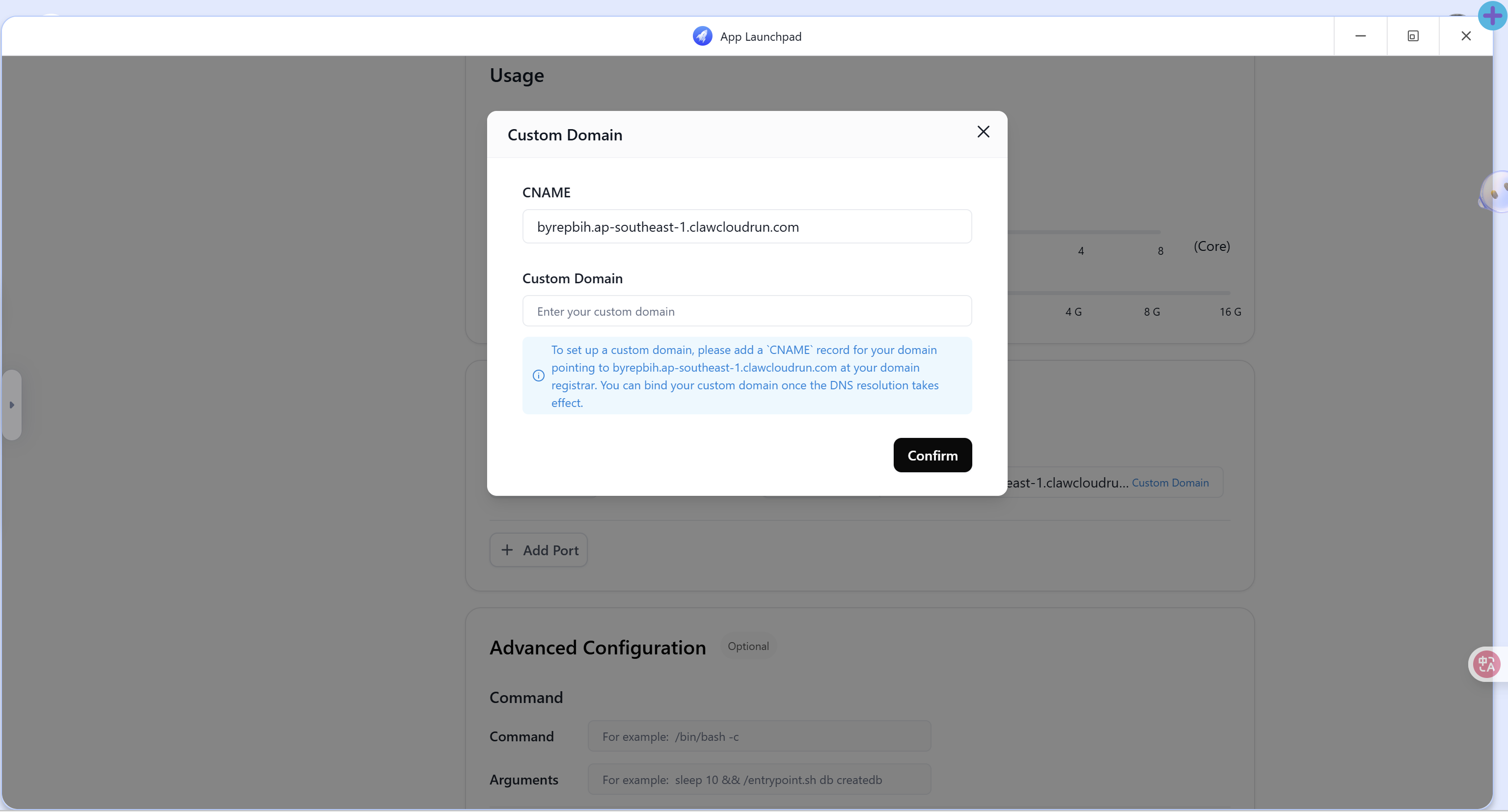Maximize the App Launchpad window
Image resolution: width=1508 pixels, height=812 pixels.
point(1413,36)
